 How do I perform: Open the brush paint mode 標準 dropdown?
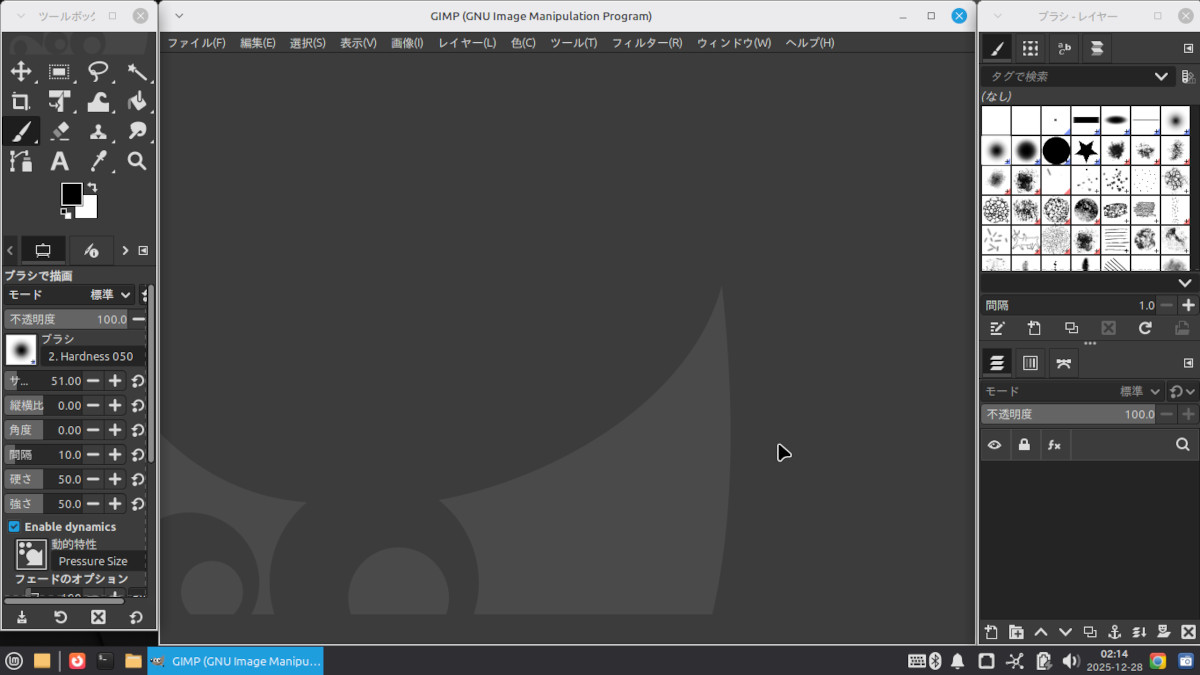[x=111, y=295]
